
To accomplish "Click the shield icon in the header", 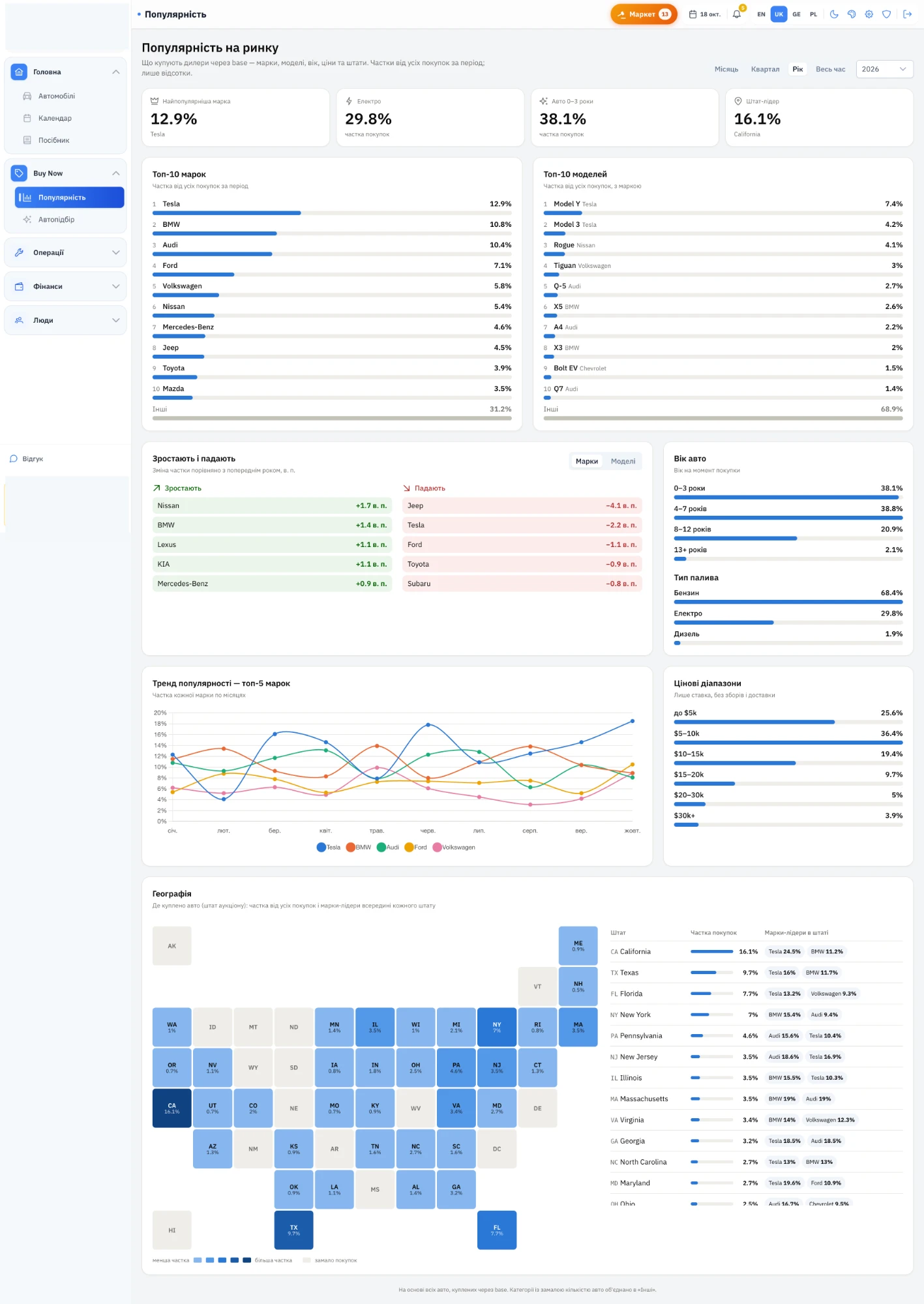I will [x=887, y=14].
